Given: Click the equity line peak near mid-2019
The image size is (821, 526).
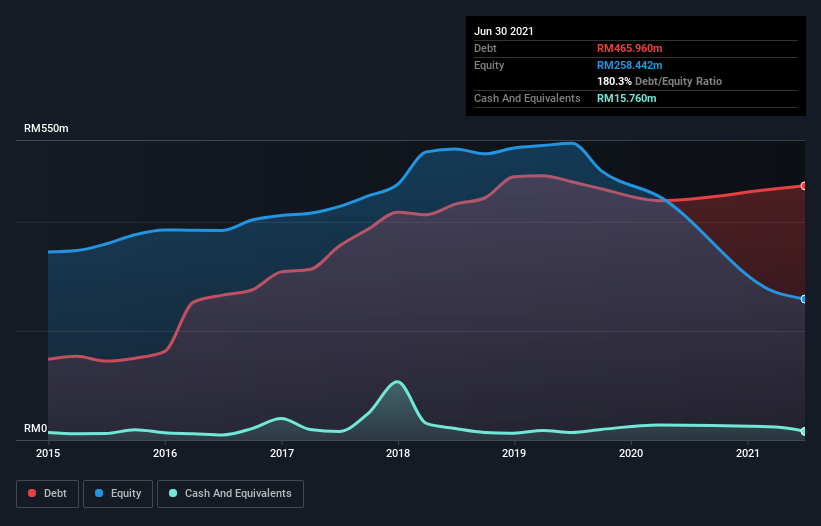Looking at the screenshot, I should pyautogui.click(x=572, y=143).
